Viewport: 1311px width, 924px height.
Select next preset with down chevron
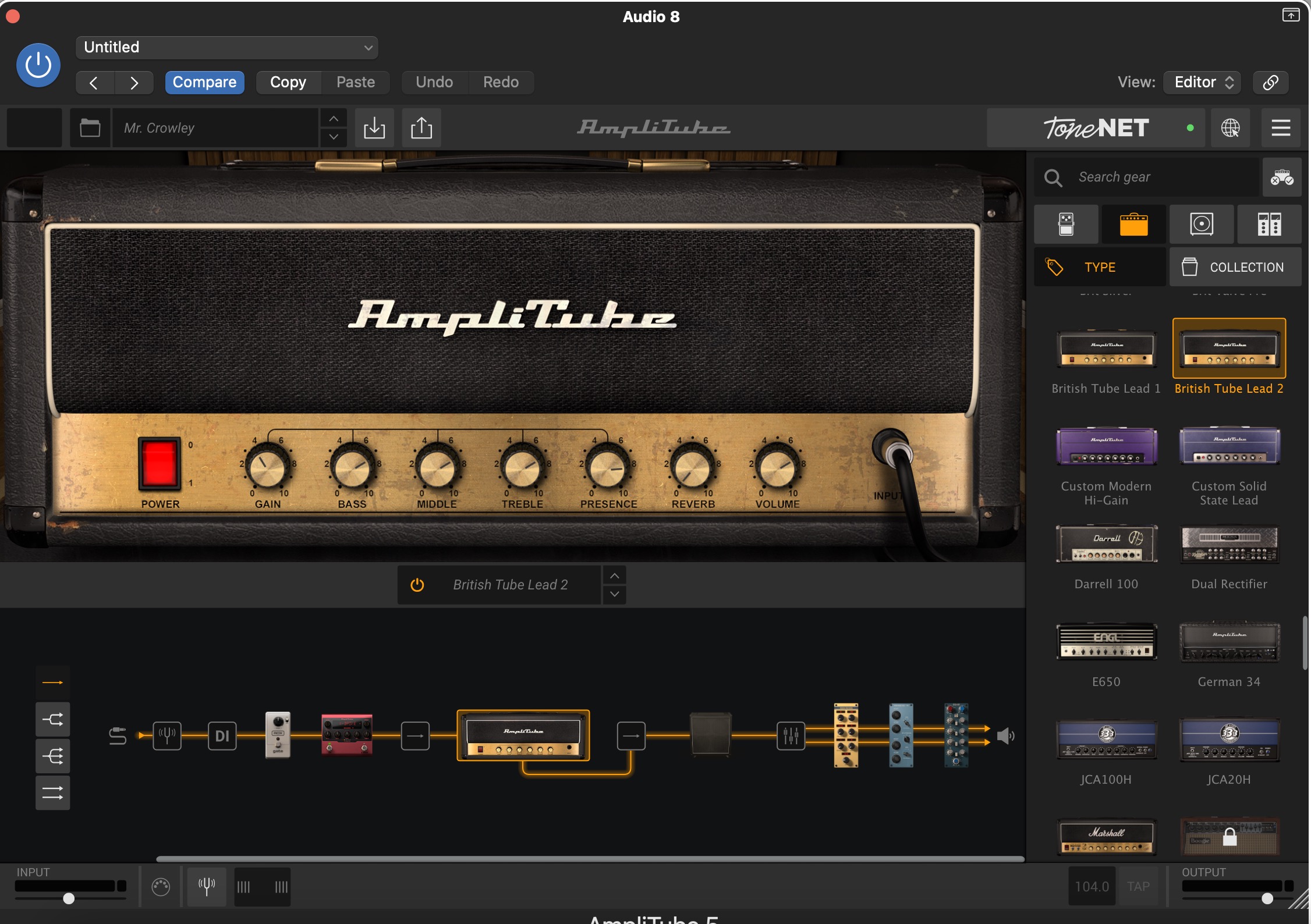point(334,137)
